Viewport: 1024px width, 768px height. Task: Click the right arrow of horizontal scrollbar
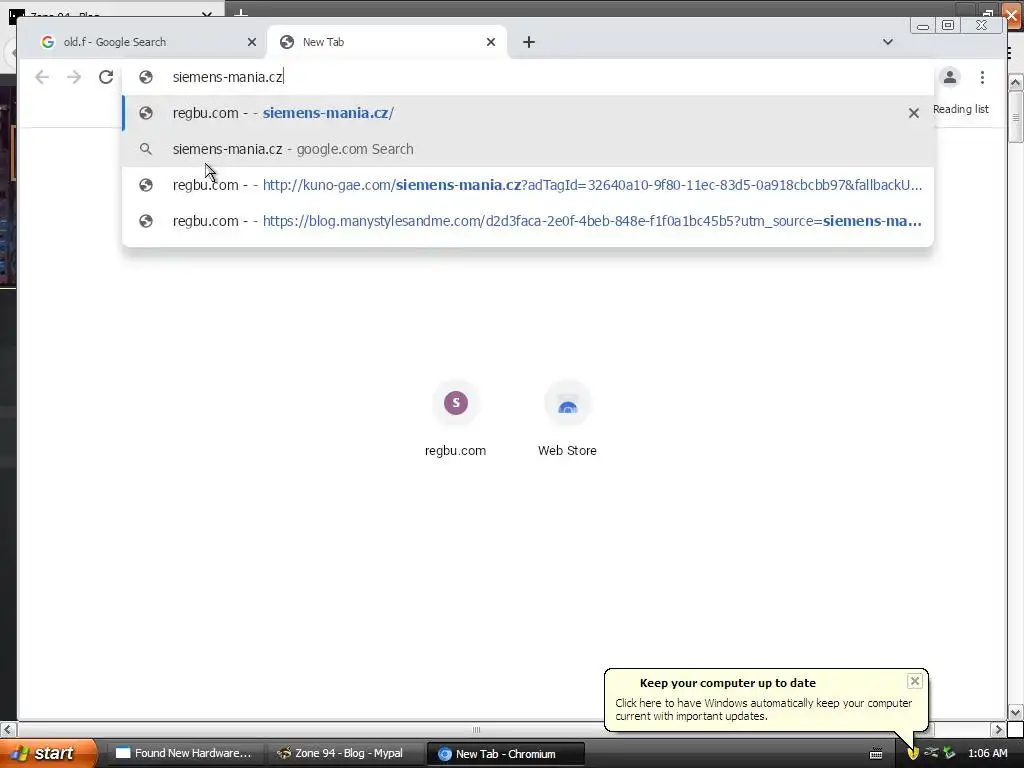pyautogui.click(x=999, y=729)
